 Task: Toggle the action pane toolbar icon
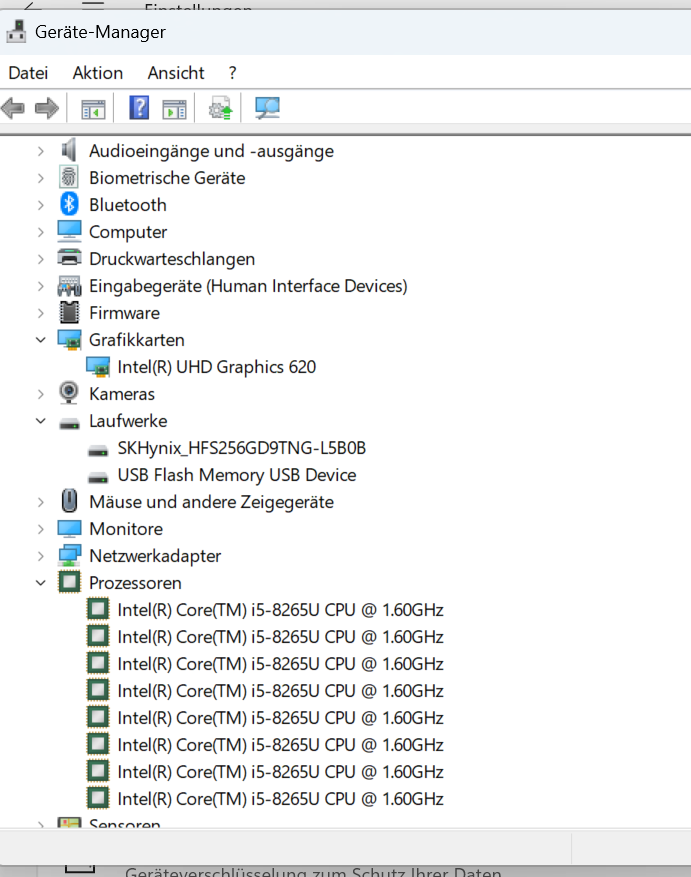pos(175,108)
